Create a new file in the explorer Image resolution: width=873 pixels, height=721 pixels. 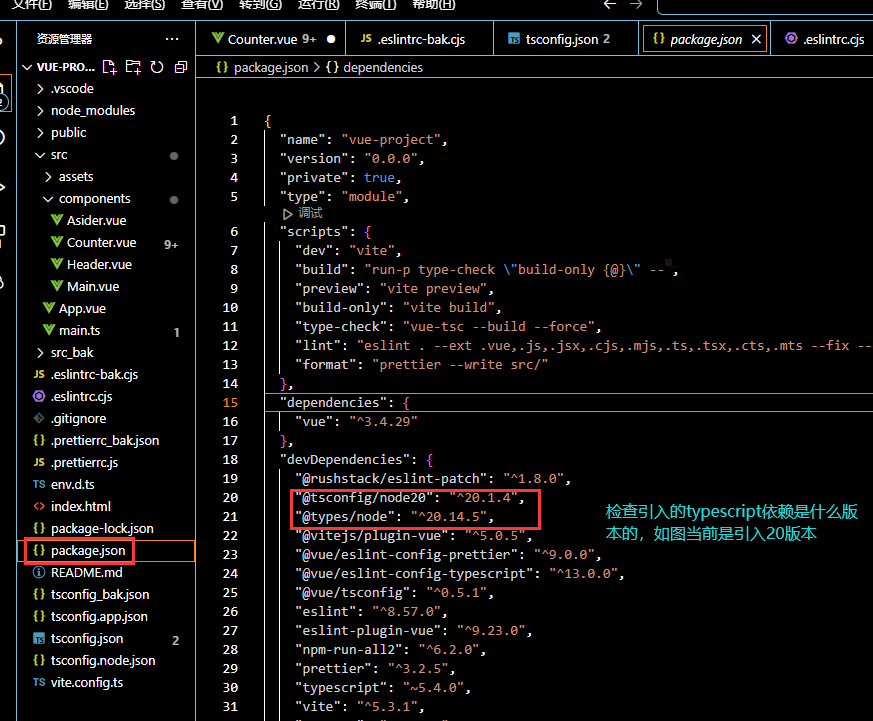pyautogui.click(x=110, y=67)
